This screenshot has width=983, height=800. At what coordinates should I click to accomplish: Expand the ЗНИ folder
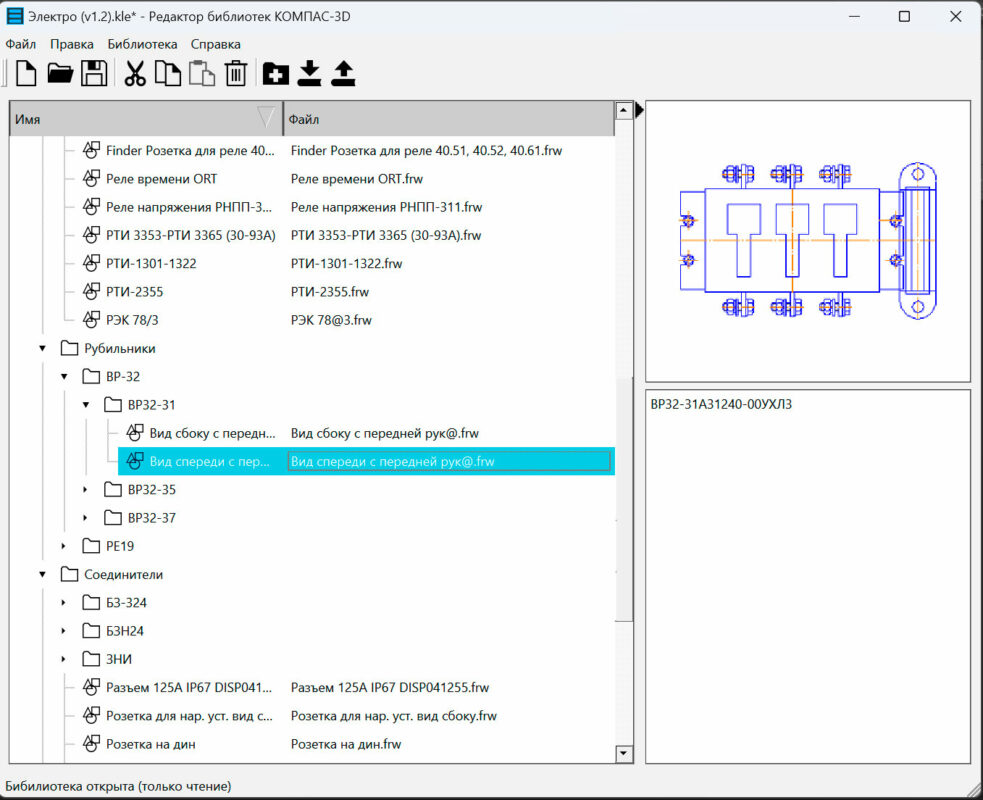[64, 659]
